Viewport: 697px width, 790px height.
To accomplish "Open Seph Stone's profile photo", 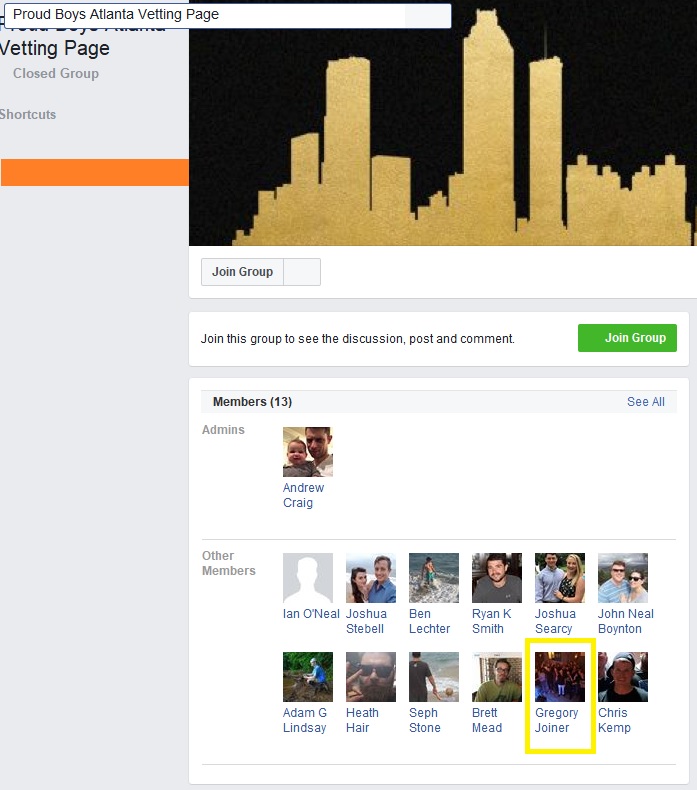I will pos(434,677).
